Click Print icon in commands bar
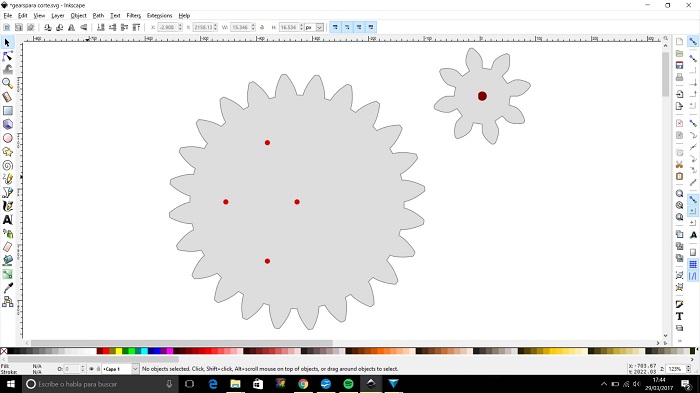 [x=679, y=77]
